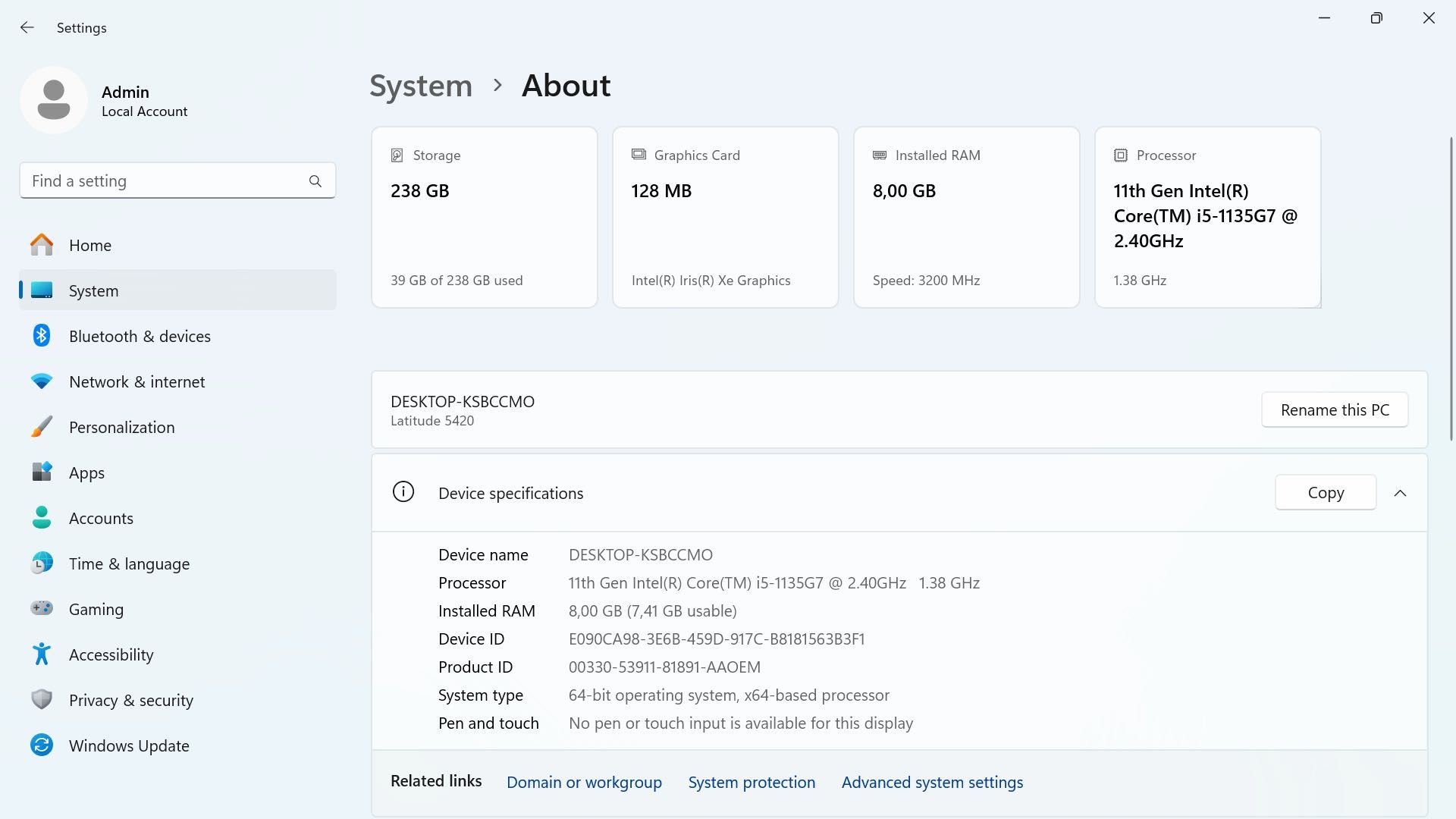Screen dimensions: 1456x819
Task: Click the vertical page scrollbar
Action: (x=1451, y=288)
